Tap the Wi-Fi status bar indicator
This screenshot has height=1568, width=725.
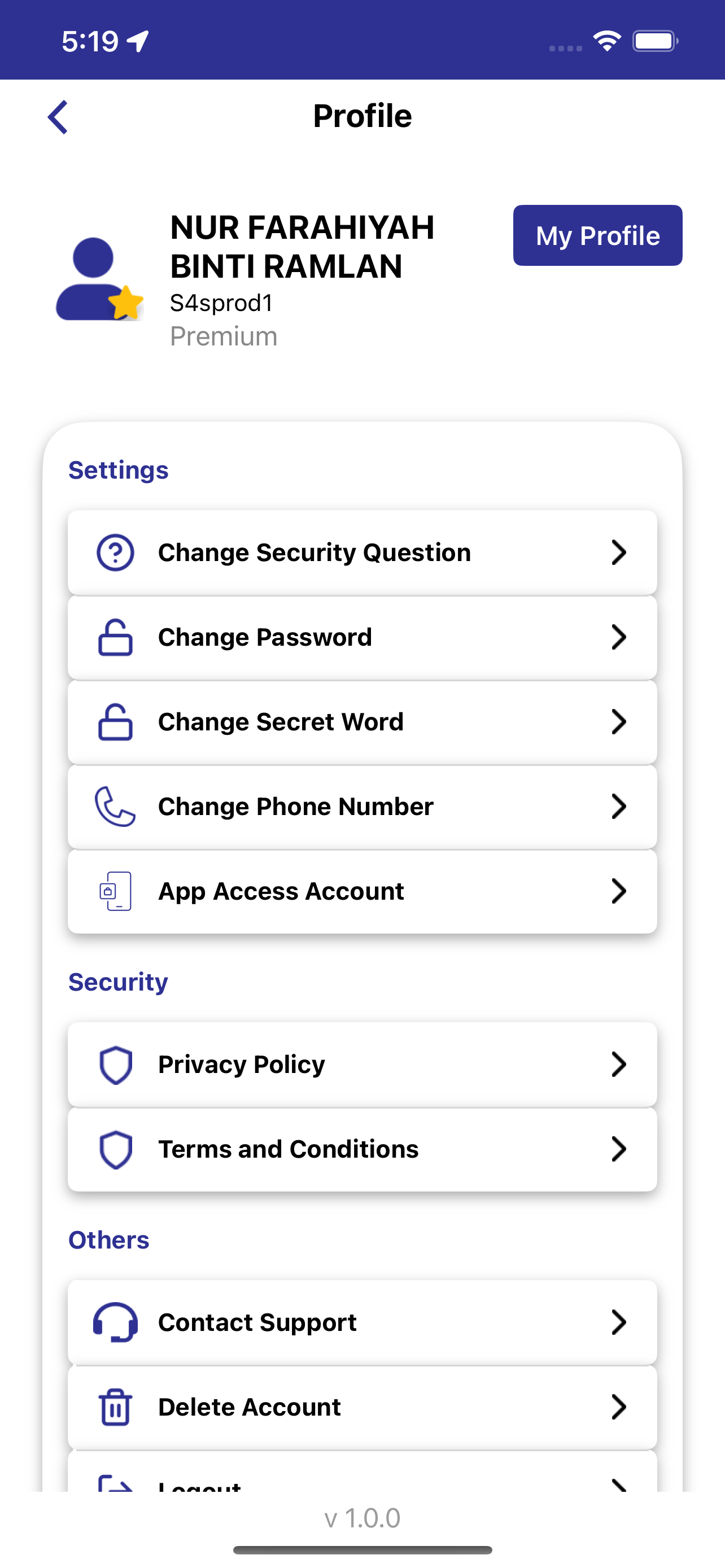click(x=607, y=41)
